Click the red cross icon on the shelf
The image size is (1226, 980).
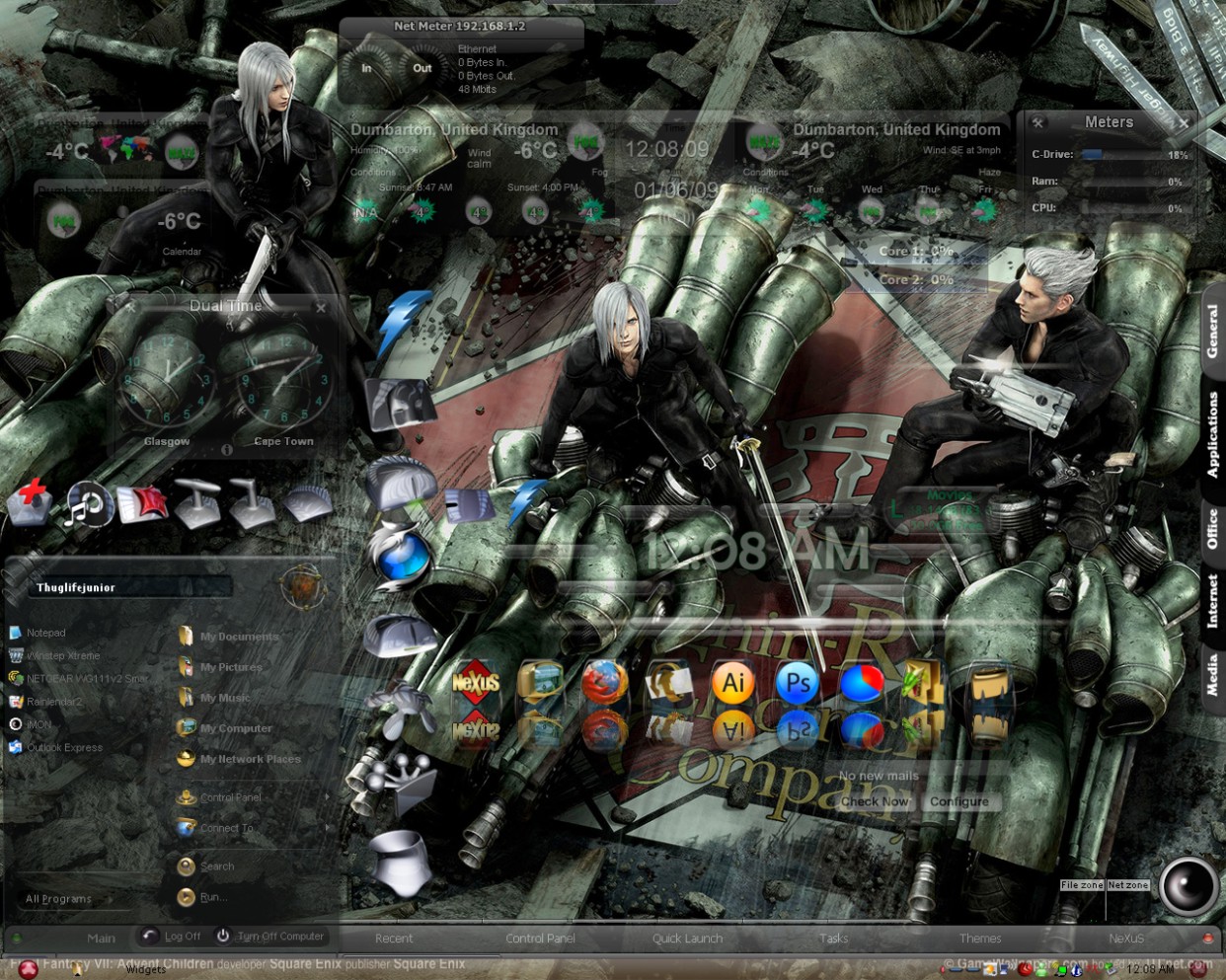click(x=31, y=501)
